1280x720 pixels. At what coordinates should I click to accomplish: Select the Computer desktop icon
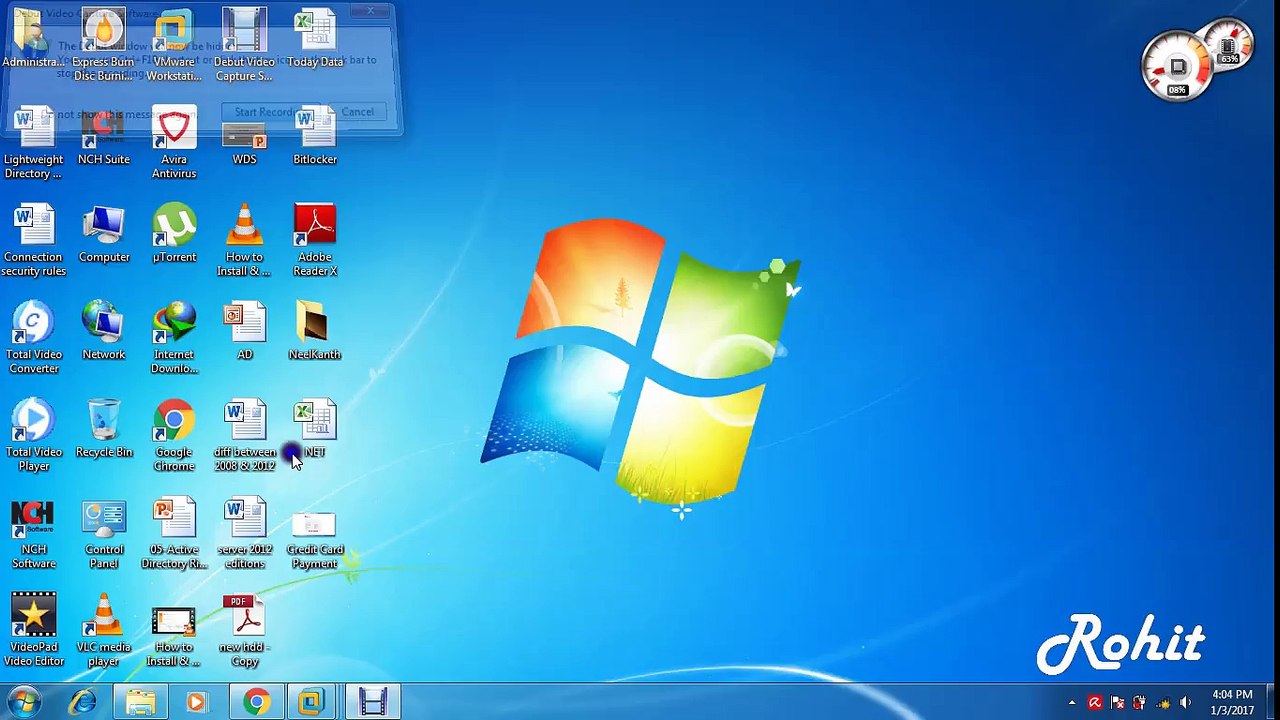104,235
